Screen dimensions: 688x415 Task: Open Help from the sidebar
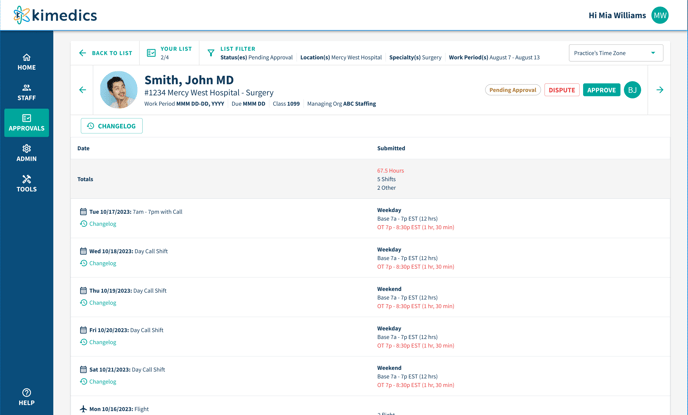click(x=26, y=397)
